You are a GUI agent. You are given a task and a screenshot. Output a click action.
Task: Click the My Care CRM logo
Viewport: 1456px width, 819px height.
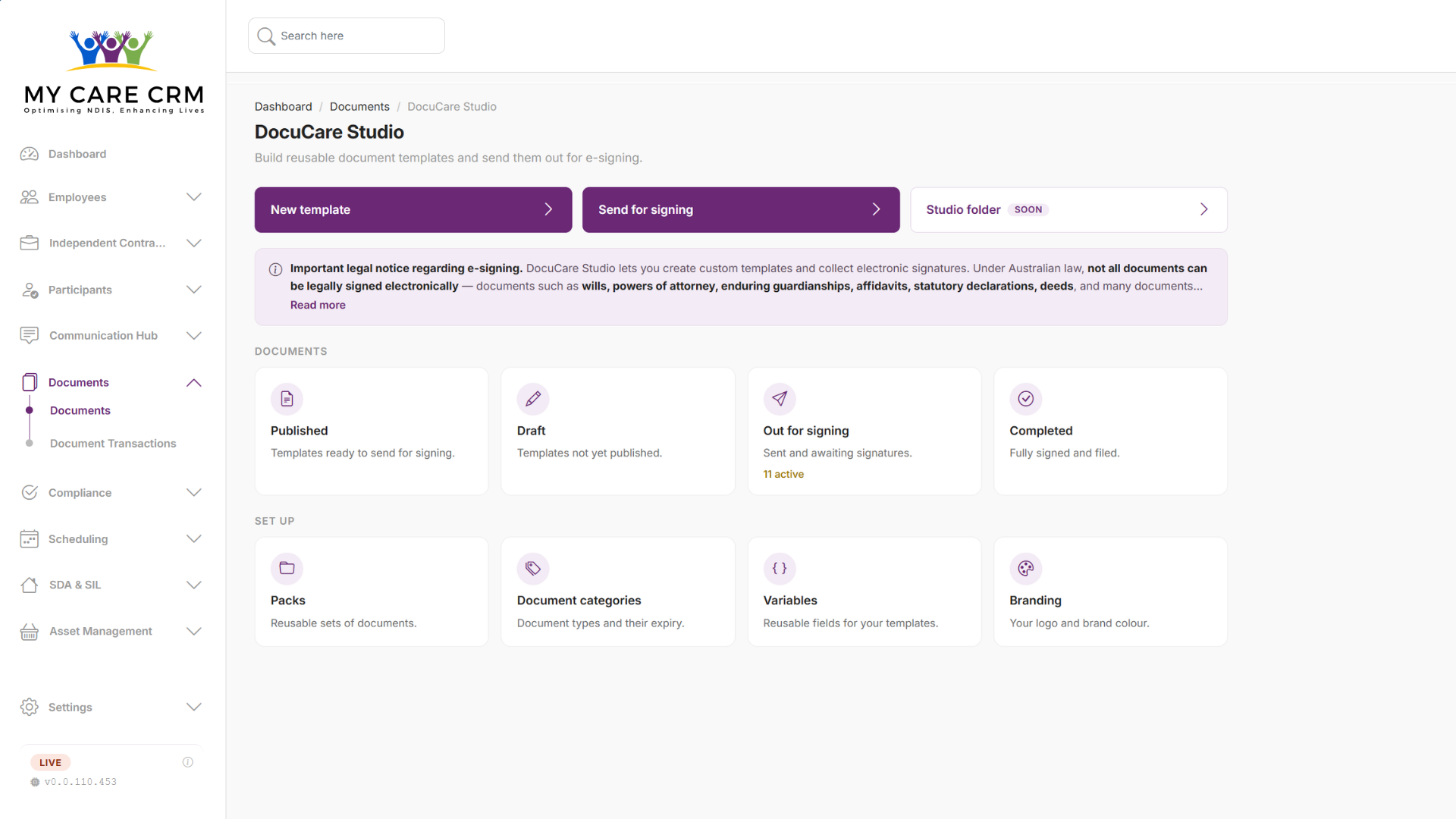click(114, 72)
